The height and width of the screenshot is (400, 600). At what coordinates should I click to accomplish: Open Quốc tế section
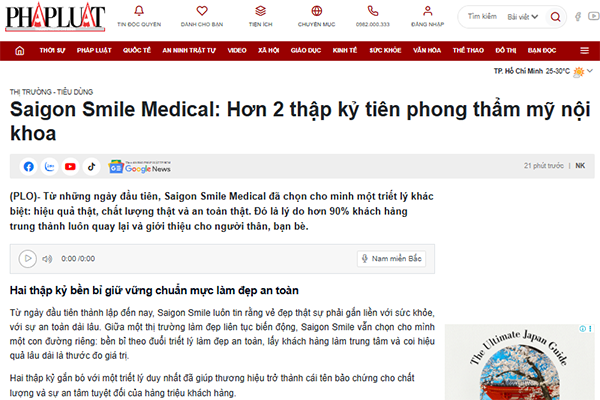tap(137, 51)
